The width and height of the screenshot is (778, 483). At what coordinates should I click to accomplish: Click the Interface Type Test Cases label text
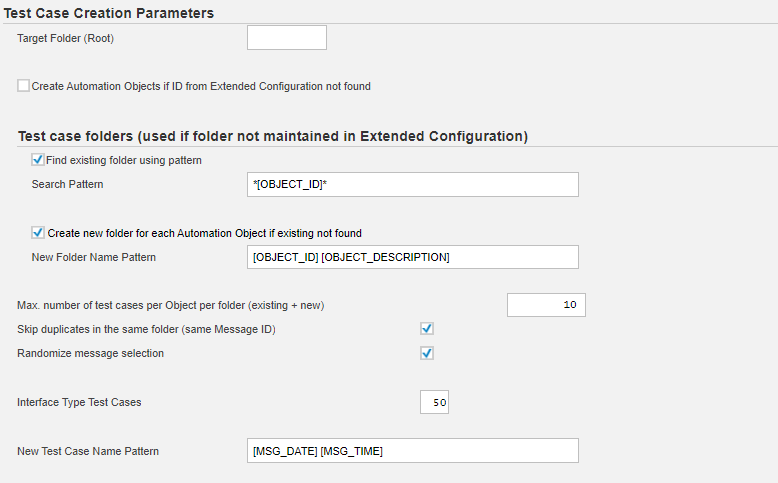click(80, 402)
